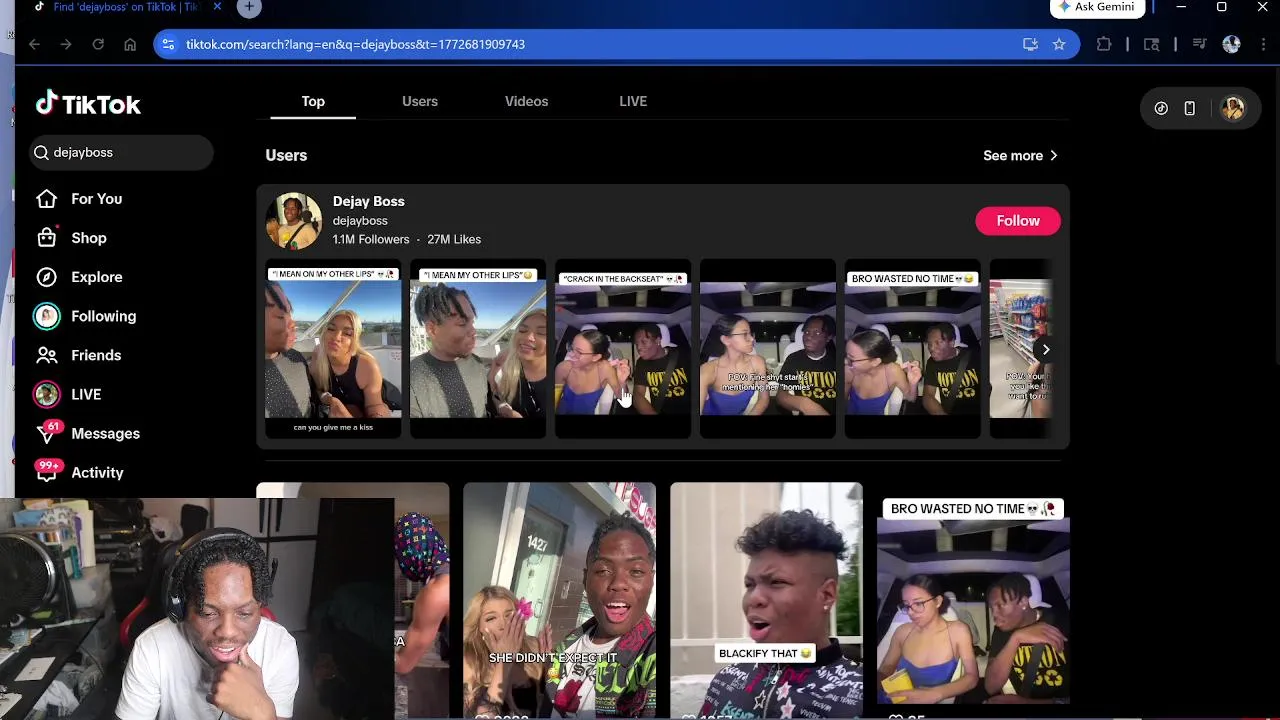1280x720 pixels.
Task: Bookmark this page with the star icon
Action: tap(1059, 44)
